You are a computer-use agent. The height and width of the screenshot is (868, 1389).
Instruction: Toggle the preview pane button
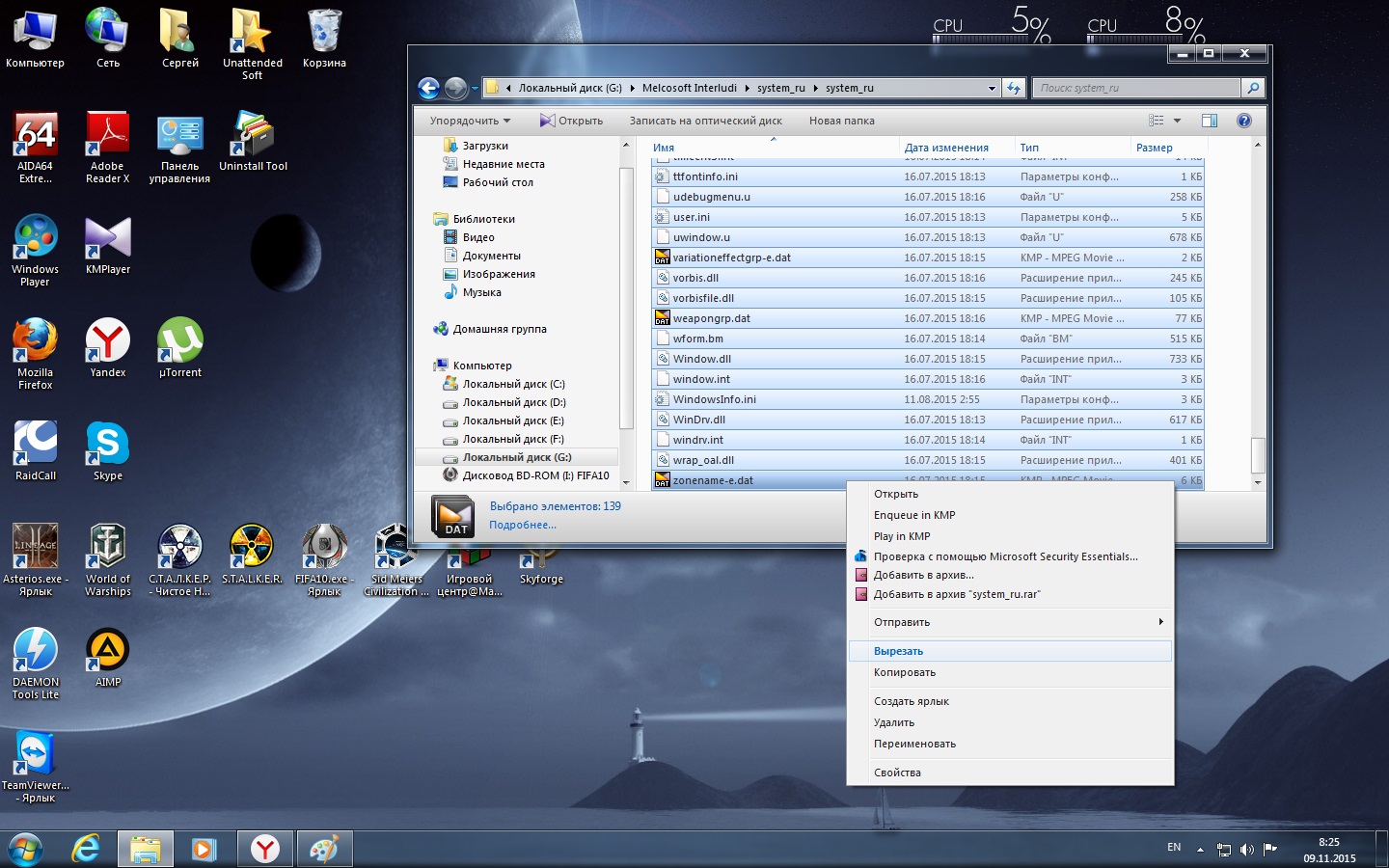pyautogui.click(x=1210, y=121)
